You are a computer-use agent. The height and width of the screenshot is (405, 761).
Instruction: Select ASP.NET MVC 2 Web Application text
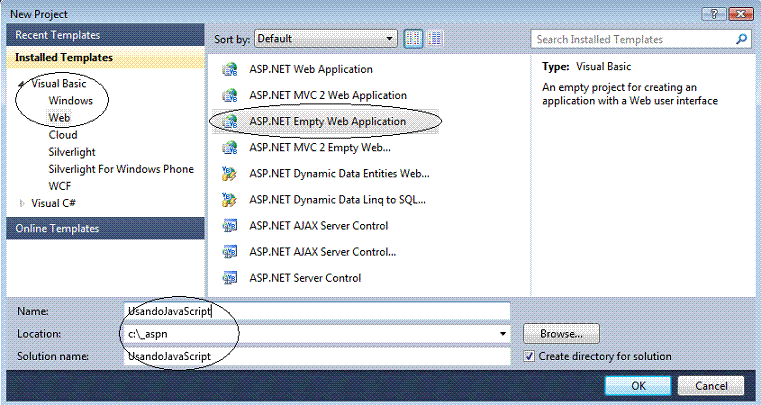pyautogui.click(x=328, y=96)
